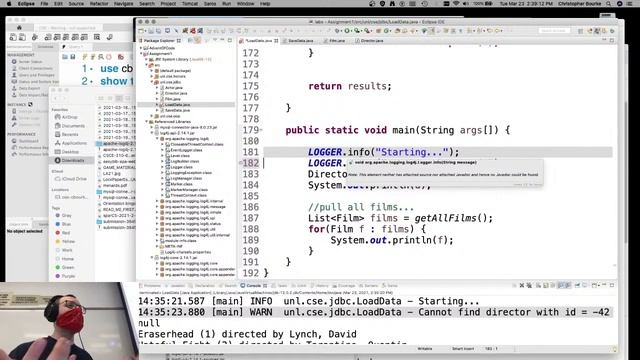This screenshot has height=360, width=640.
Task: Select Film.java in Package Explorer
Action: point(173,99)
